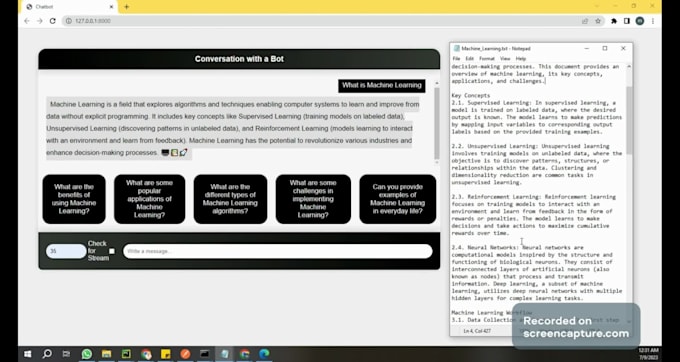Screen dimensions: 680x362
Task: Open the Windows Start menu
Action: tap(27, 354)
